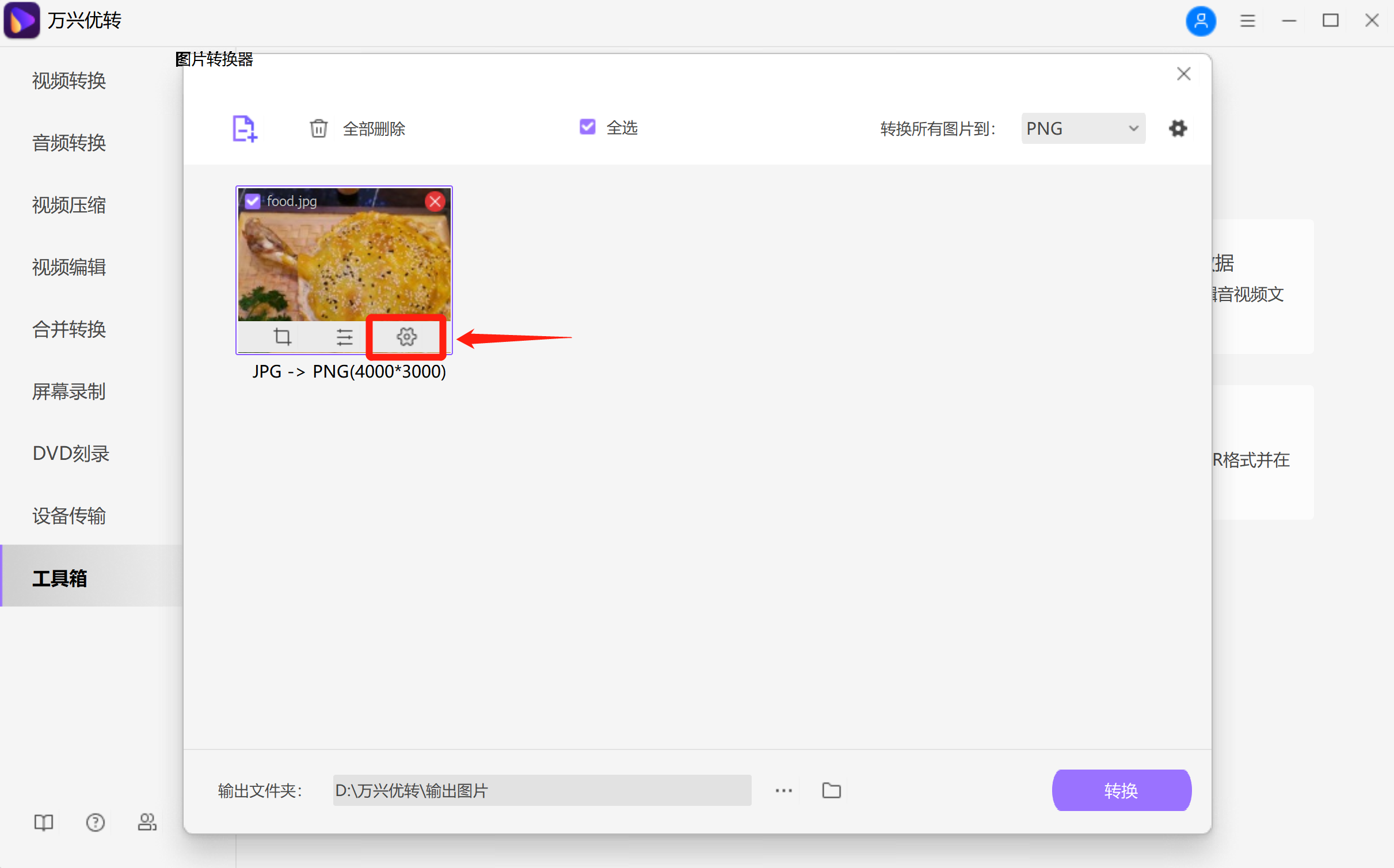Open the user guide book icon
The image size is (1394, 868).
click(43, 822)
